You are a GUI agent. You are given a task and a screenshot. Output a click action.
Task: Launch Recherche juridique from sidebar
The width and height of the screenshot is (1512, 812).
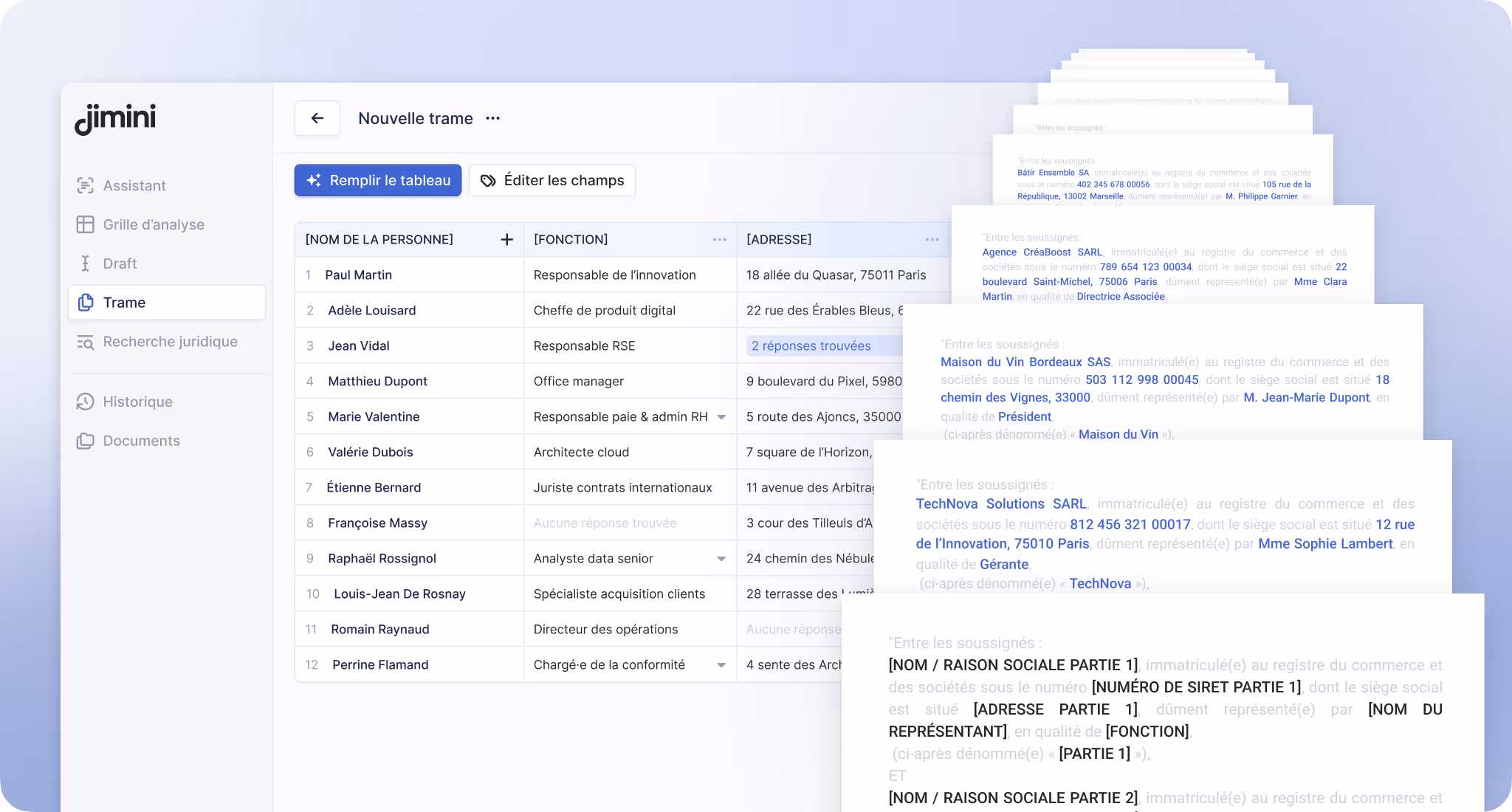[x=170, y=341]
